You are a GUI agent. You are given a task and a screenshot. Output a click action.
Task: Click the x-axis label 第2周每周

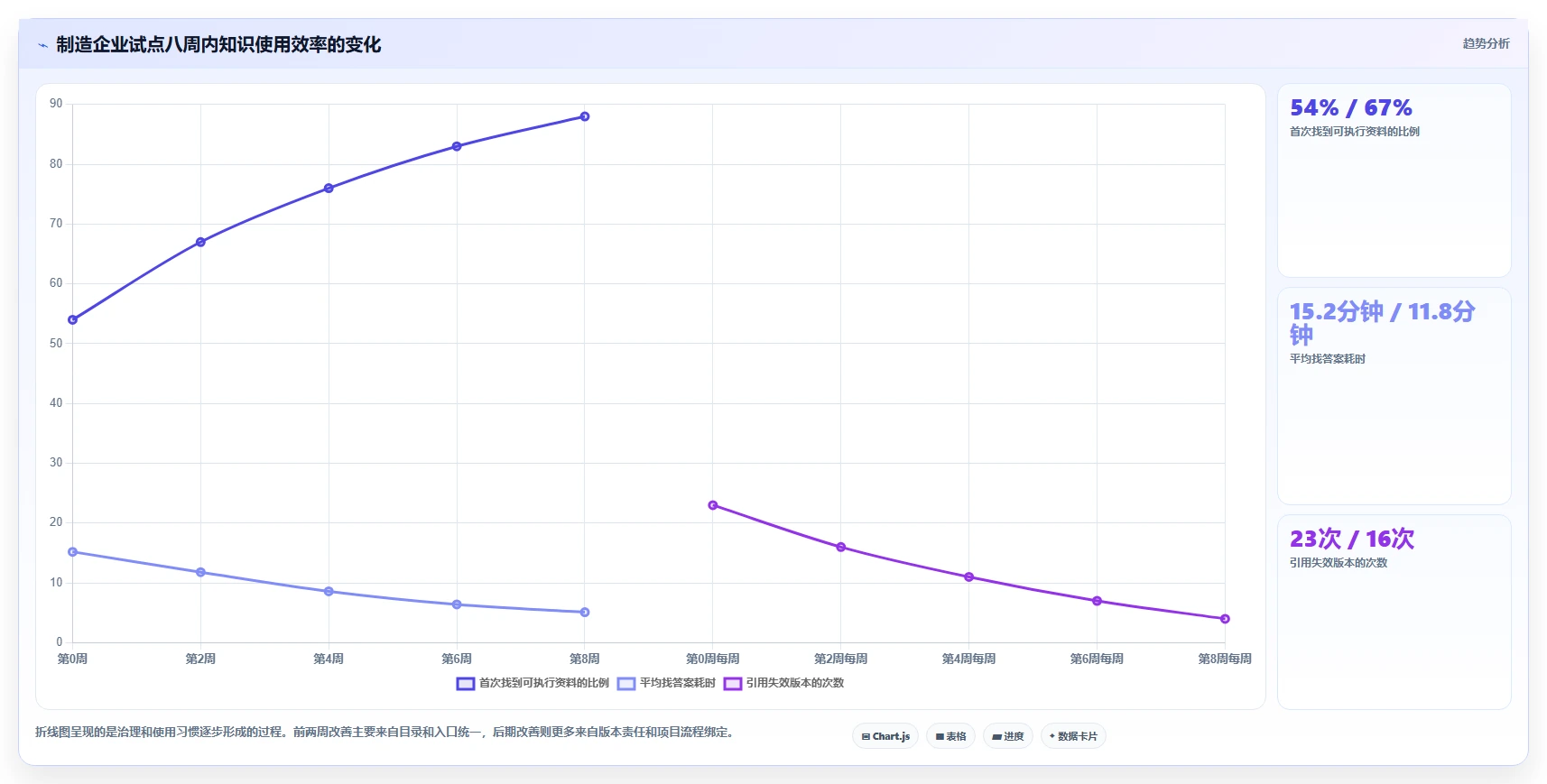(x=841, y=659)
